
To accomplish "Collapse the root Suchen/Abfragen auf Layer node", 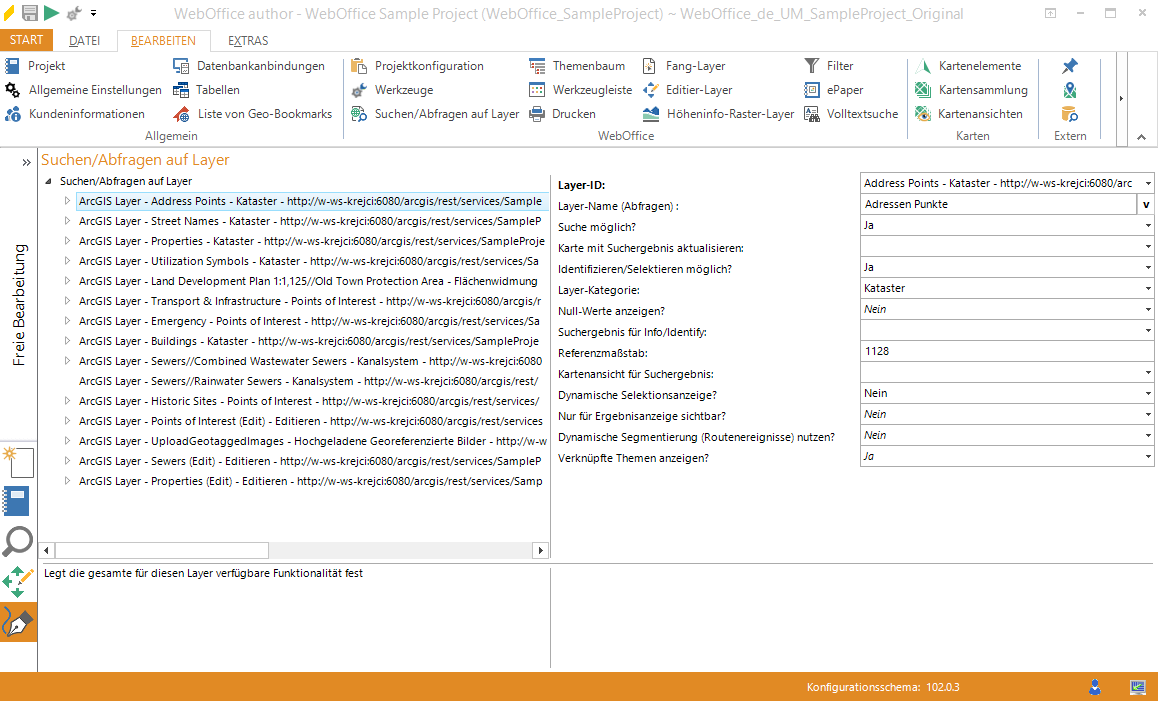I will (x=49, y=182).
